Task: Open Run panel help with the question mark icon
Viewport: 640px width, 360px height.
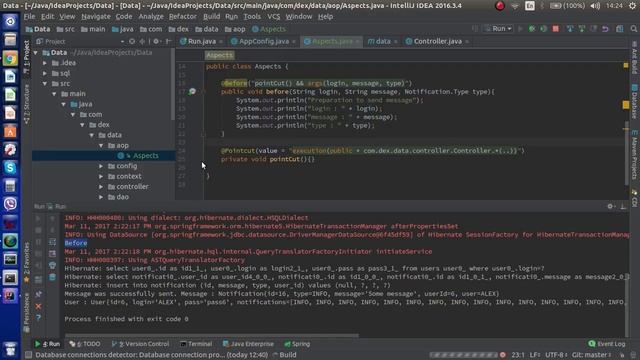Action: pyautogui.click(x=38, y=318)
